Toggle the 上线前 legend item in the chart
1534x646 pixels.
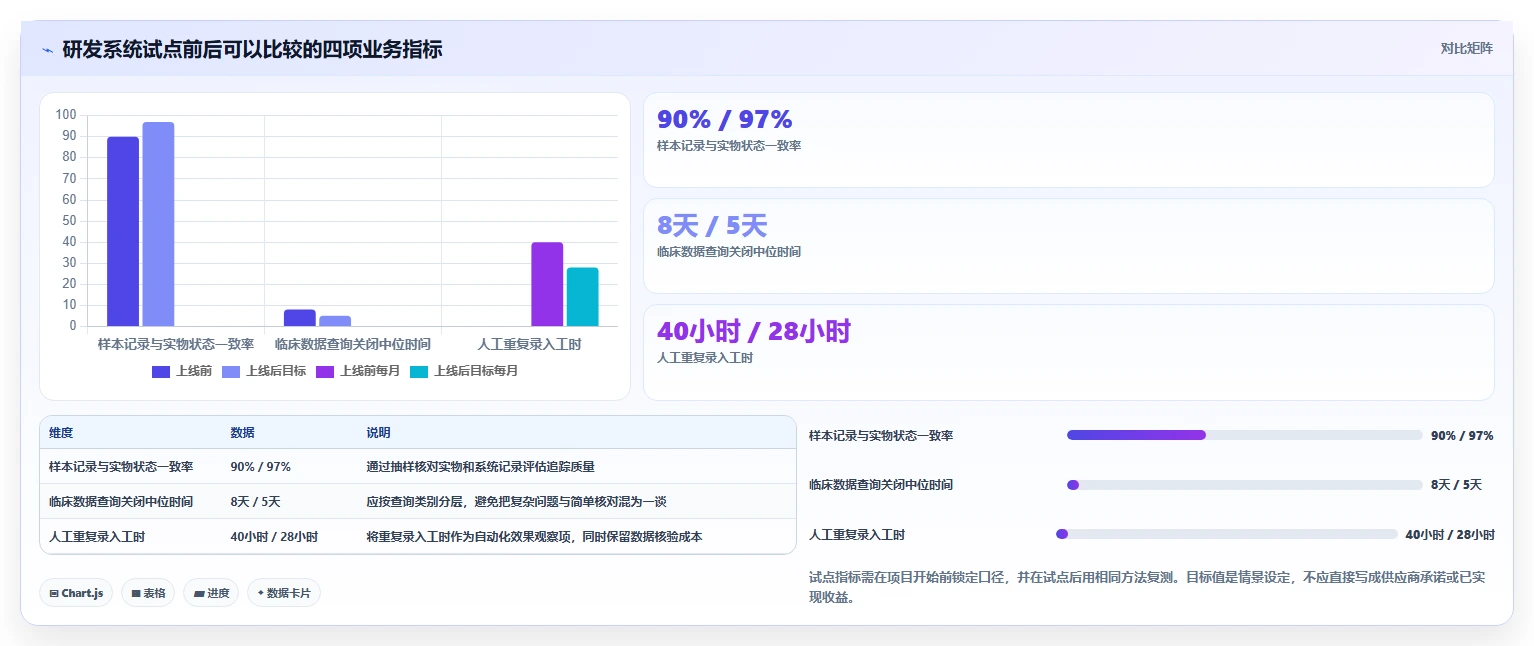point(182,371)
